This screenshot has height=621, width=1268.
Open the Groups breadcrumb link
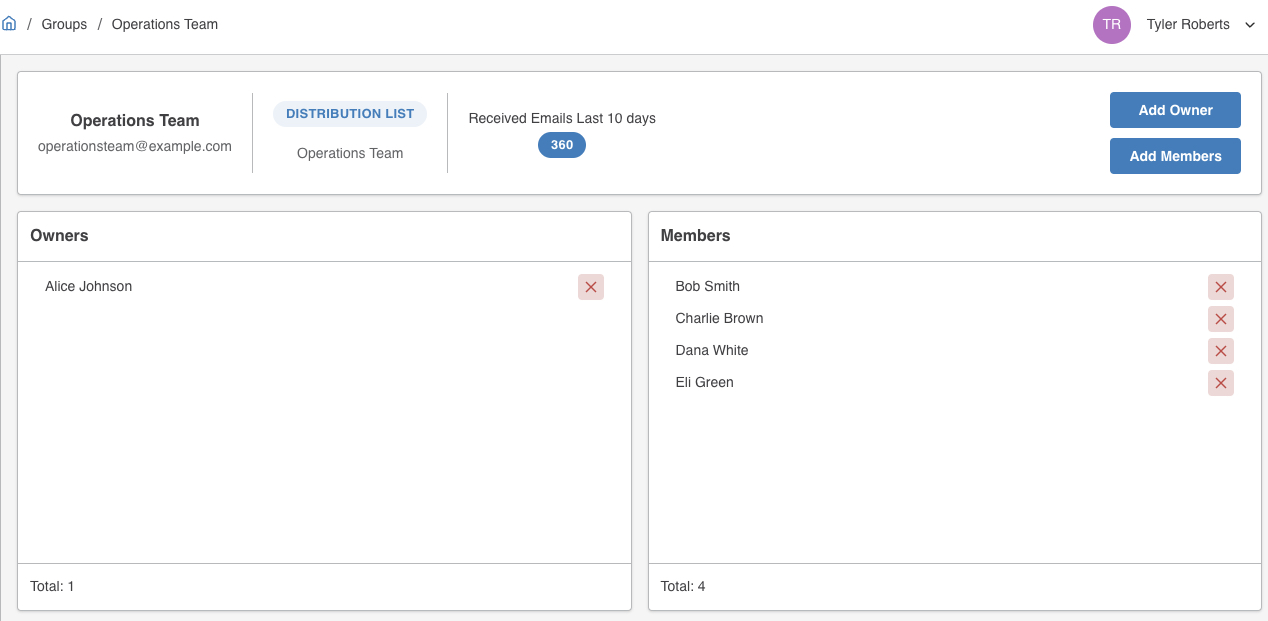pyautogui.click(x=64, y=24)
